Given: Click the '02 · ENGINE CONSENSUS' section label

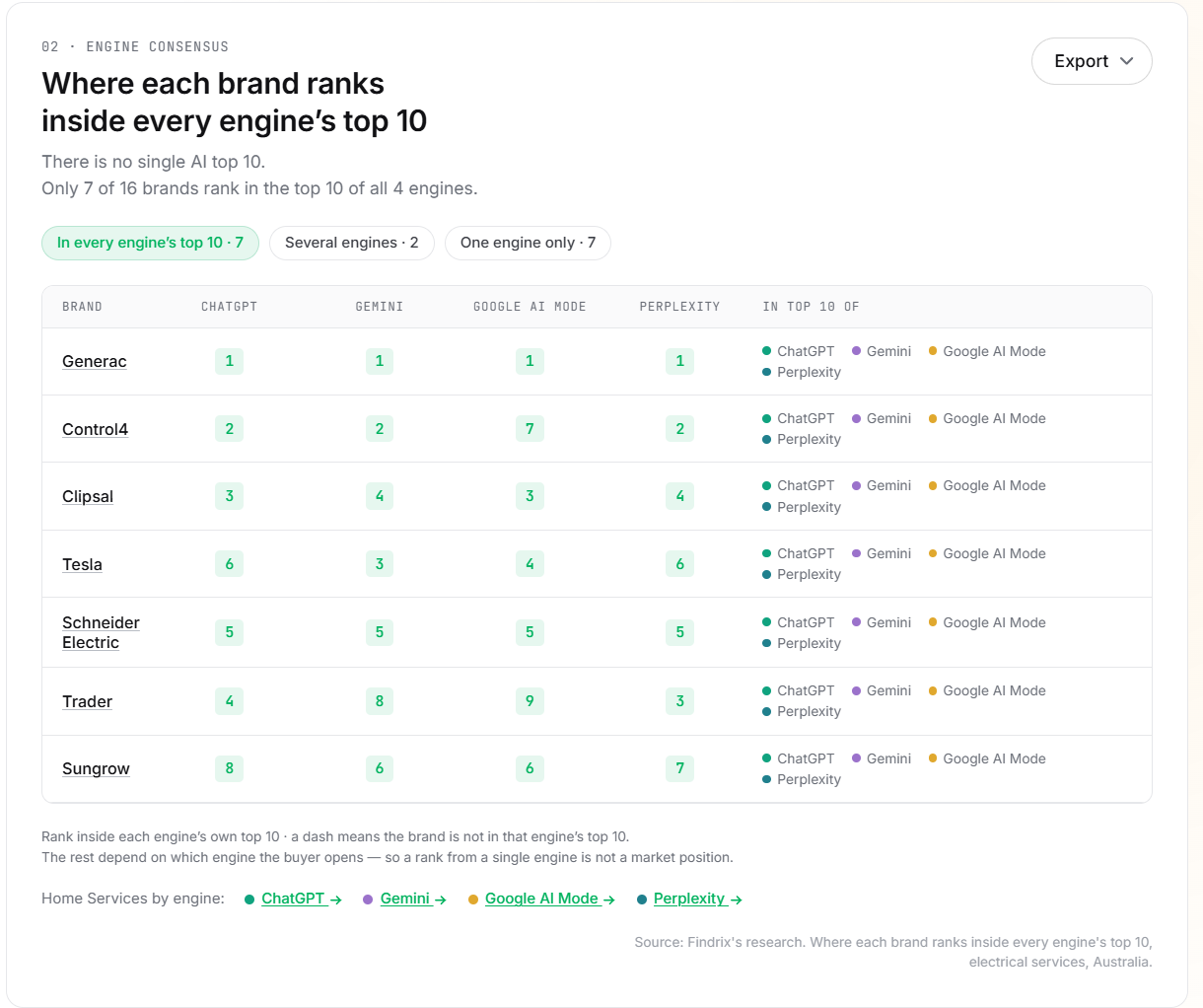Looking at the screenshot, I should click(135, 46).
